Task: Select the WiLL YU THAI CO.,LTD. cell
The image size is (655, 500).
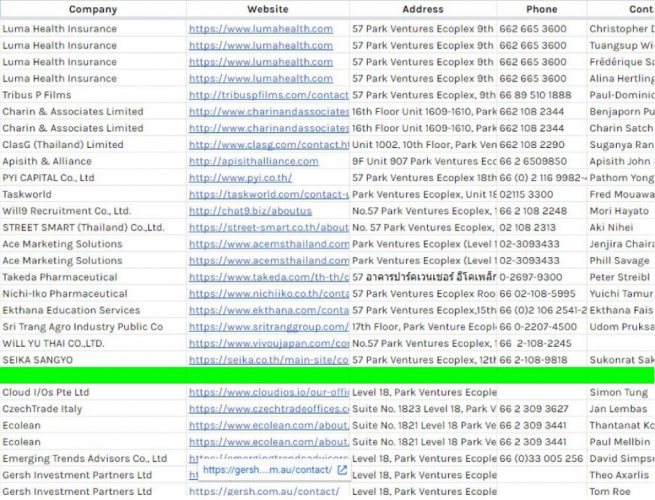Action: tap(93, 343)
